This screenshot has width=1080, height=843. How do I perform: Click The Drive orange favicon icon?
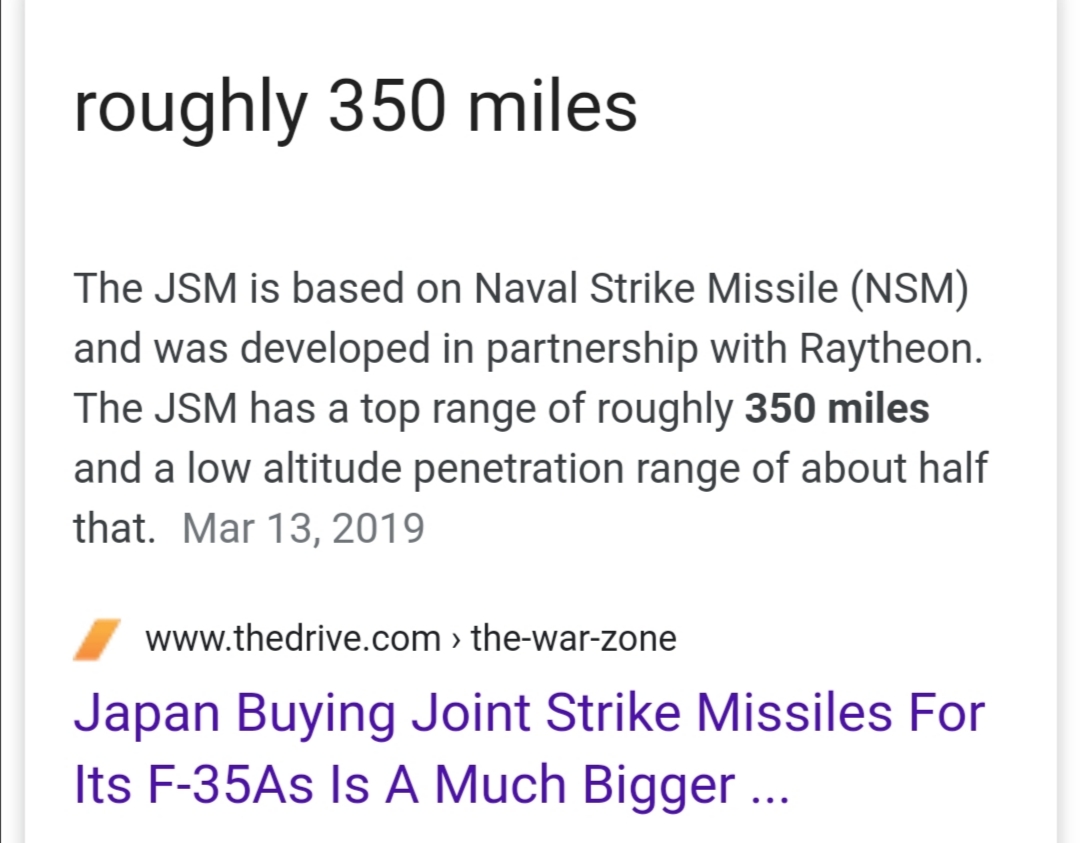[x=98, y=639]
